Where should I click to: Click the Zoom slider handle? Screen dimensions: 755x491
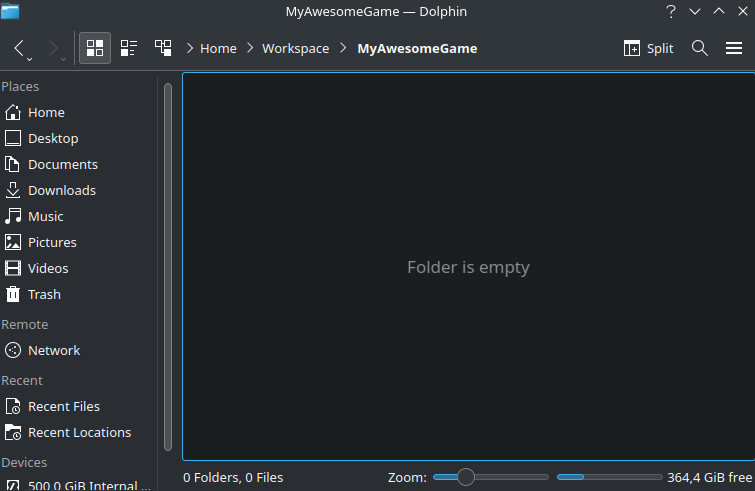pos(466,477)
